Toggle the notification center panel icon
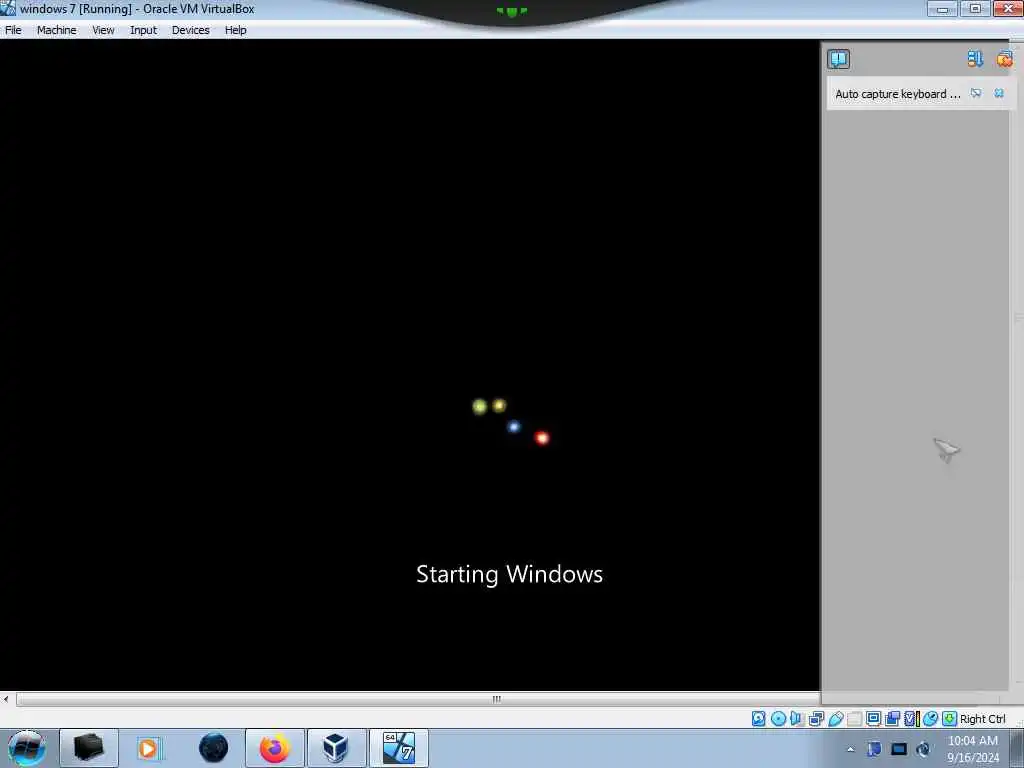Viewport: 1024px width, 768px height. pyautogui.click(x=839, y=59)
